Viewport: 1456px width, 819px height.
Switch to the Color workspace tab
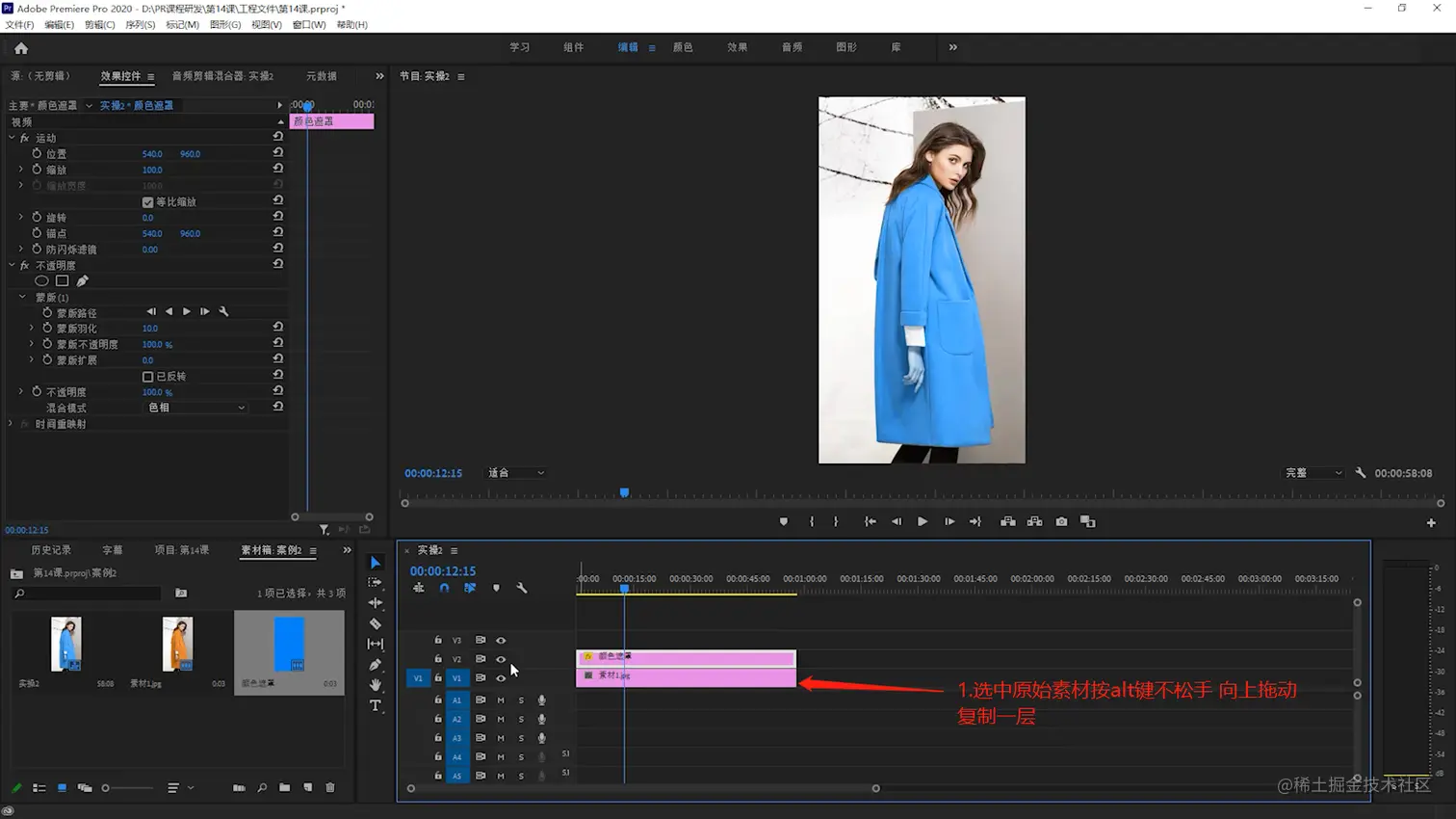coord(683,47)
